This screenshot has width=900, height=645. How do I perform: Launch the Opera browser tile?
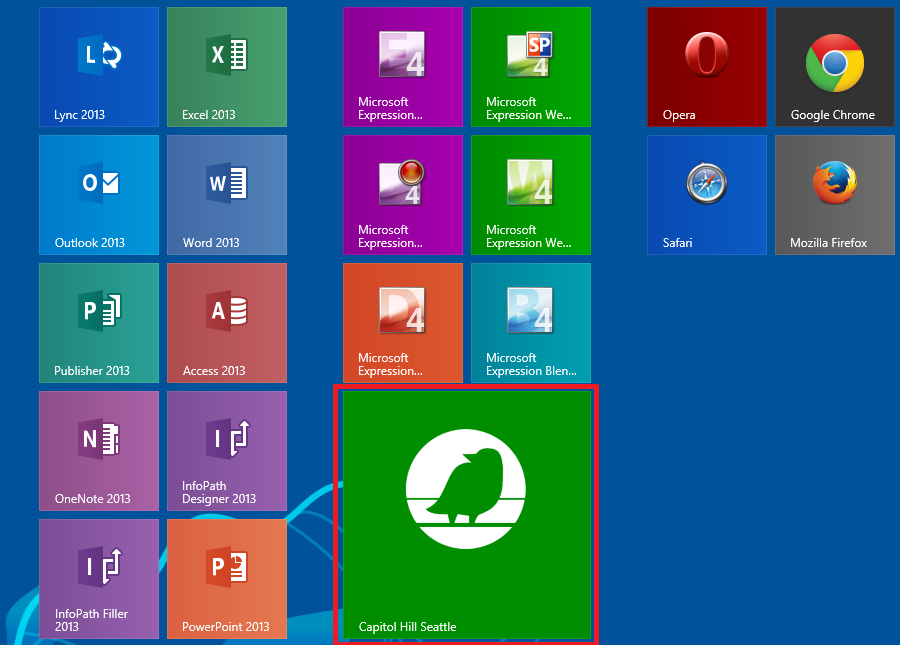point(707,67)
